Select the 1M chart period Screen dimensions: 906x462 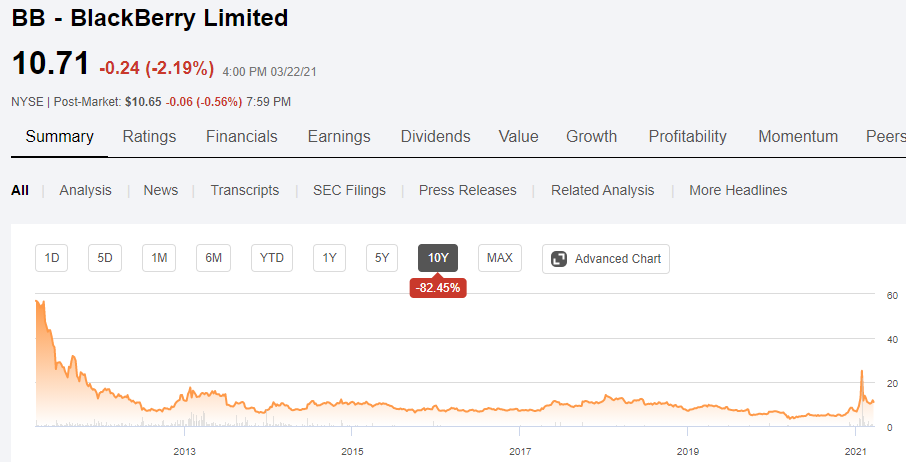coord(158,258)
